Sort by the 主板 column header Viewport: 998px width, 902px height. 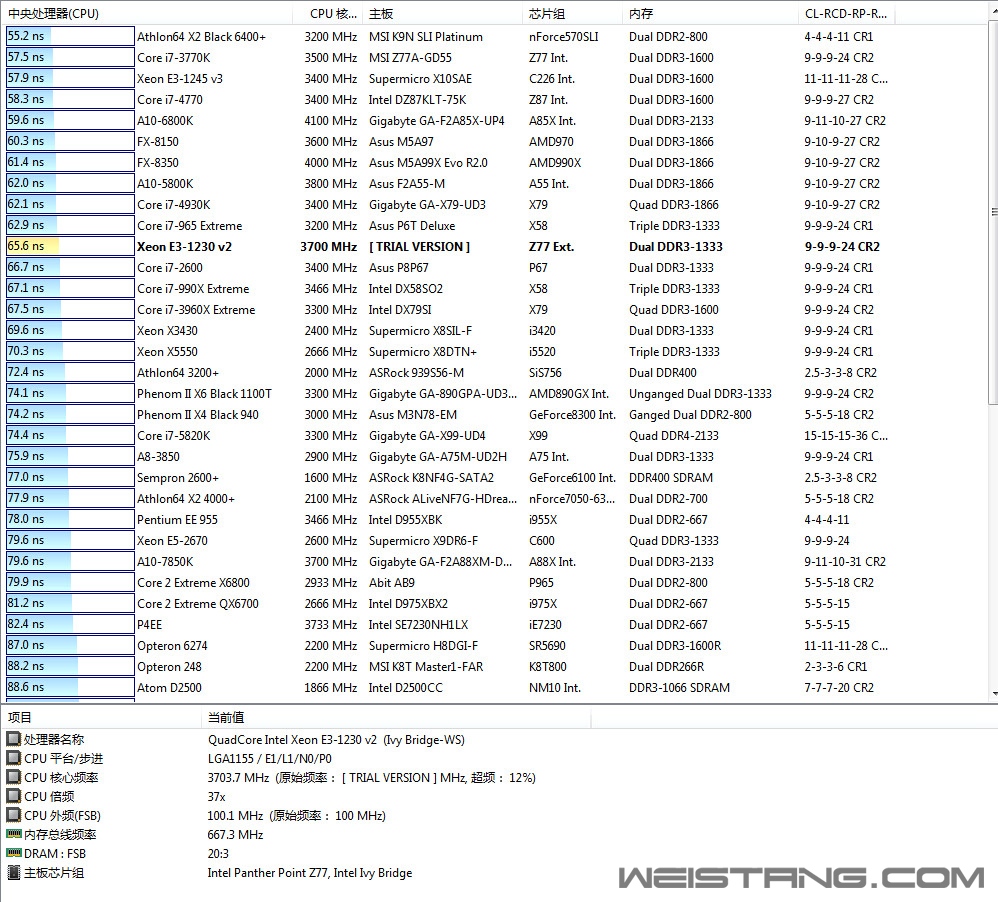(x=381, y=14)
